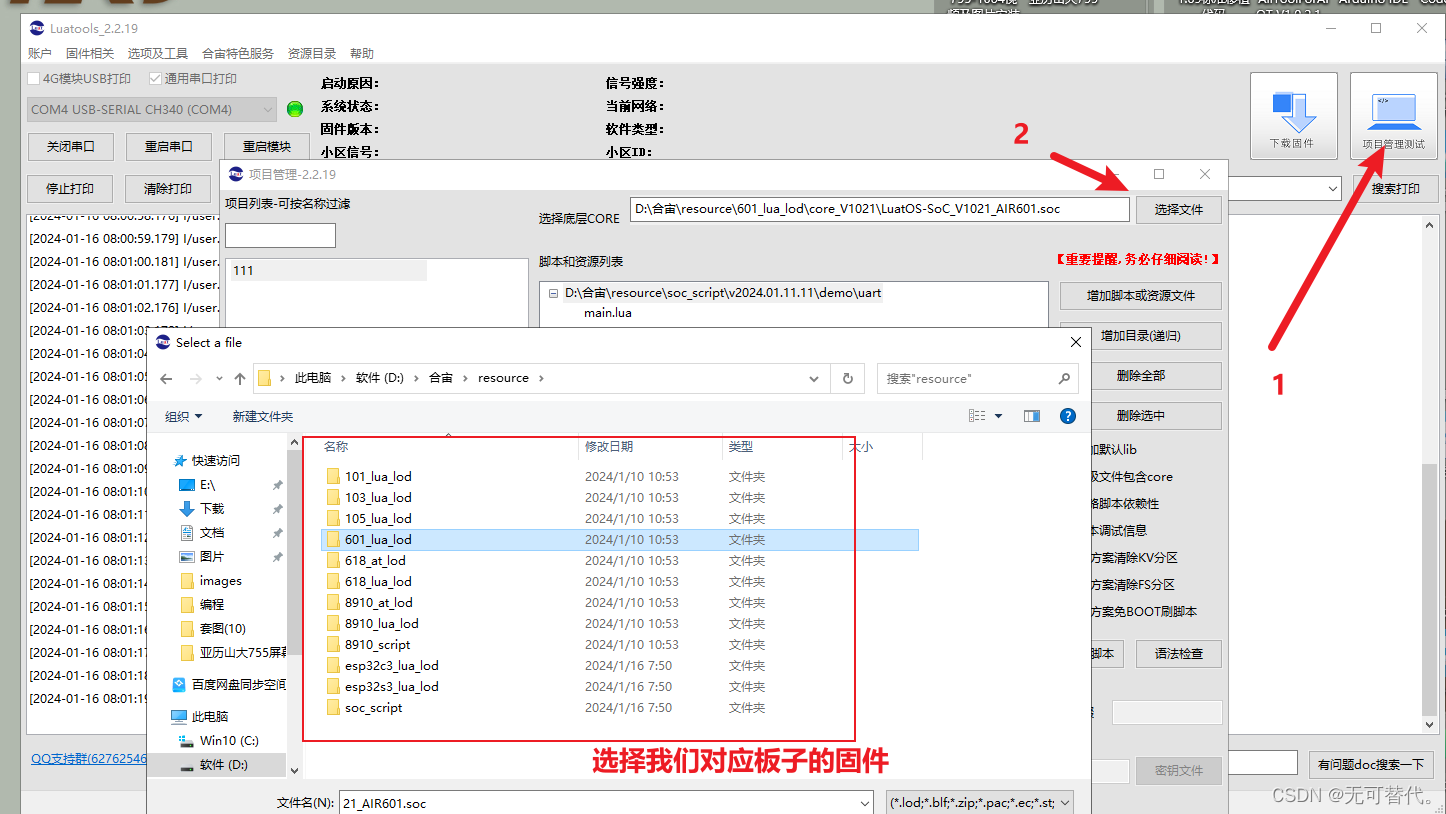Refresh the resource folder listing
Screen dimensions: 1446x814
pyautogui.click(x=848, y=379)
